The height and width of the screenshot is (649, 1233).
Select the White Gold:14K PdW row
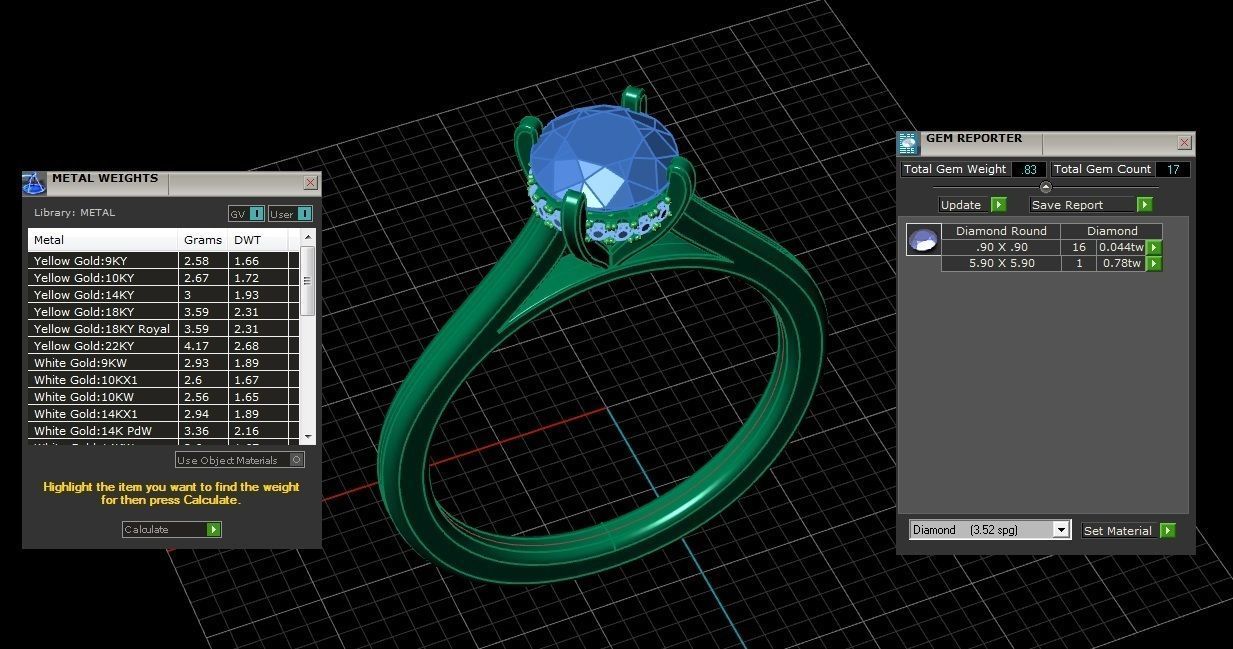(x=164, y=431)
